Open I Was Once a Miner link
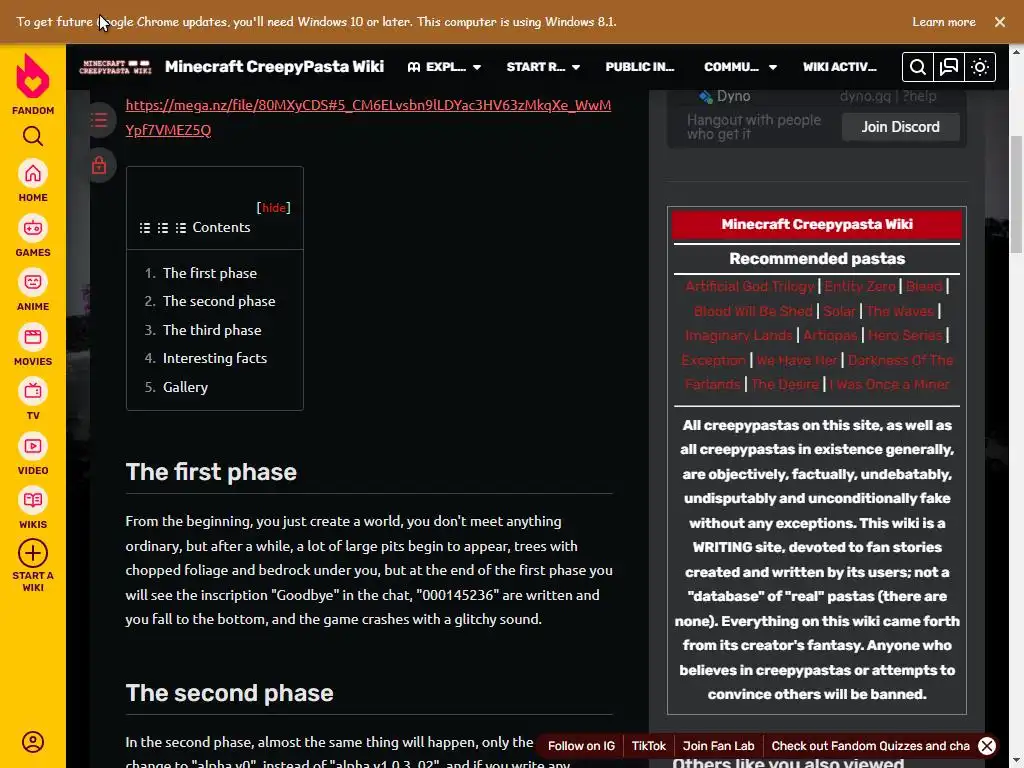1024x768 pixels. (x=889, y=384)
